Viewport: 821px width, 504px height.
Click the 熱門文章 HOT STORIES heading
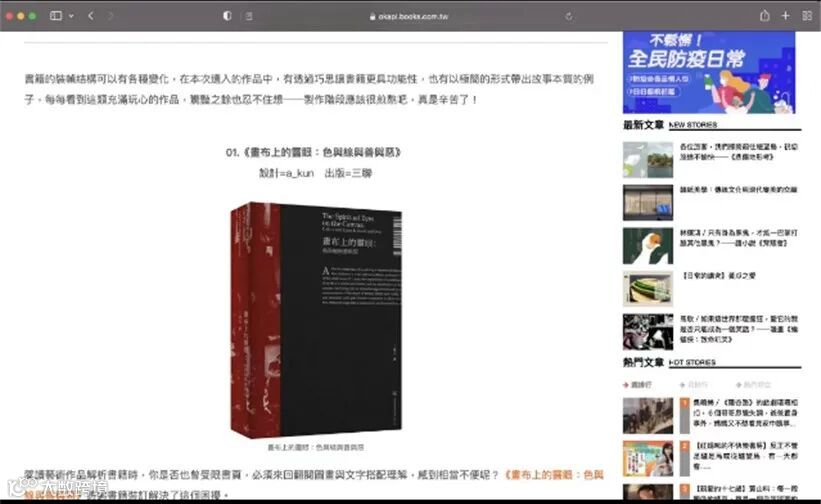click(x=669, y=362)
